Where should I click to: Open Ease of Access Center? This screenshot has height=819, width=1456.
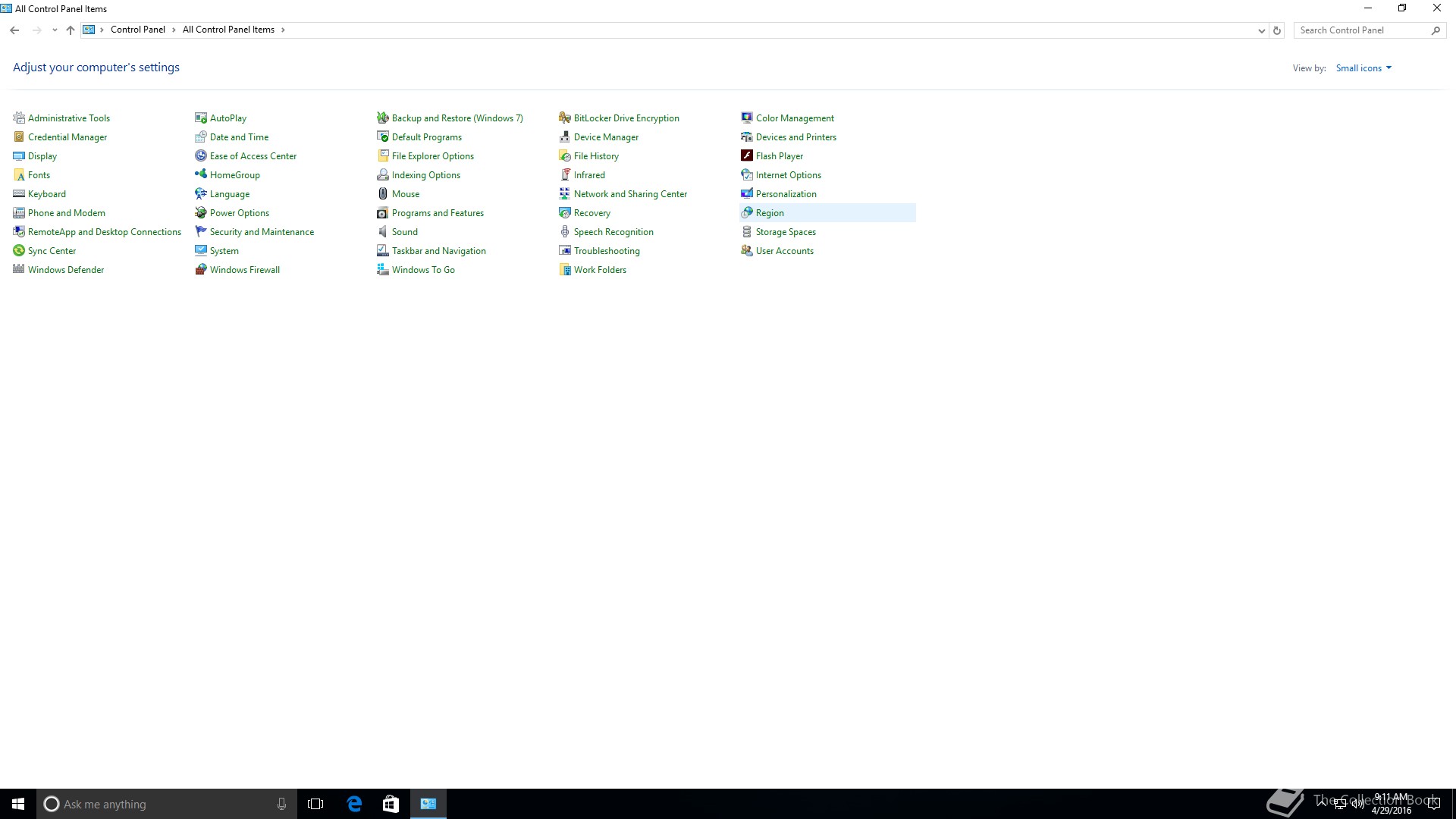point(253,156)
